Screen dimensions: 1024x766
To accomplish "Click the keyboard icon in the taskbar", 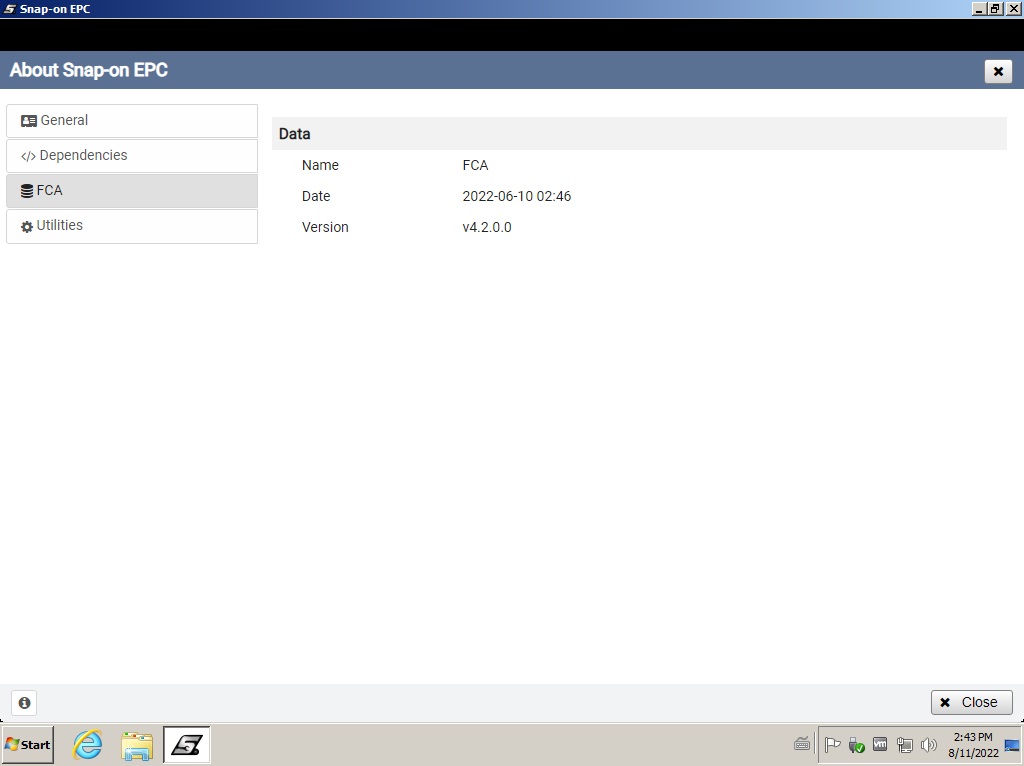I will [802, 744].
